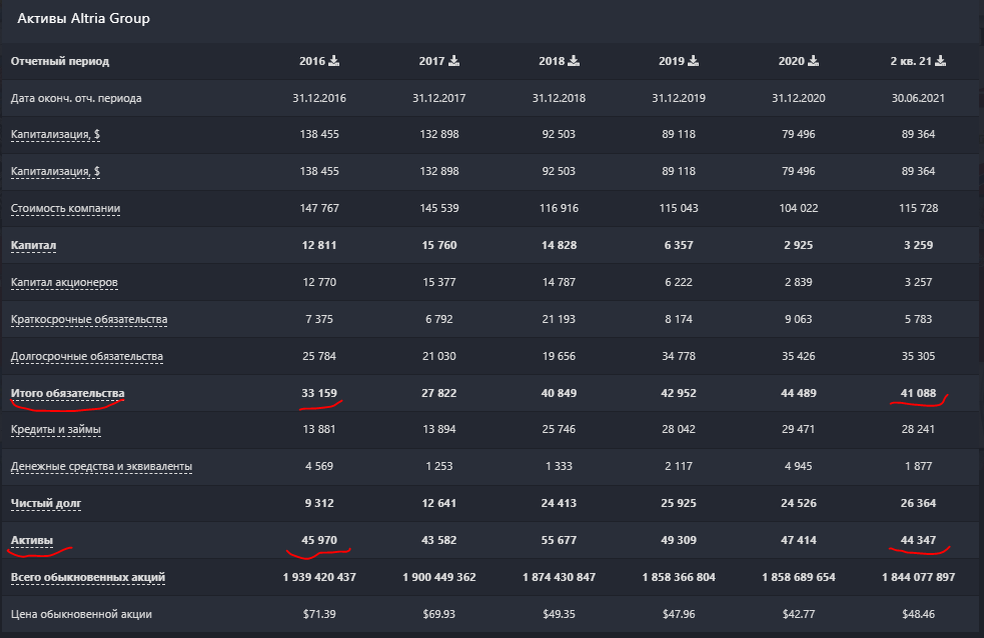This screenshot has height=638, width=984.
Task: Click the download icon for the 2020 column
Action: coord(812,60)
